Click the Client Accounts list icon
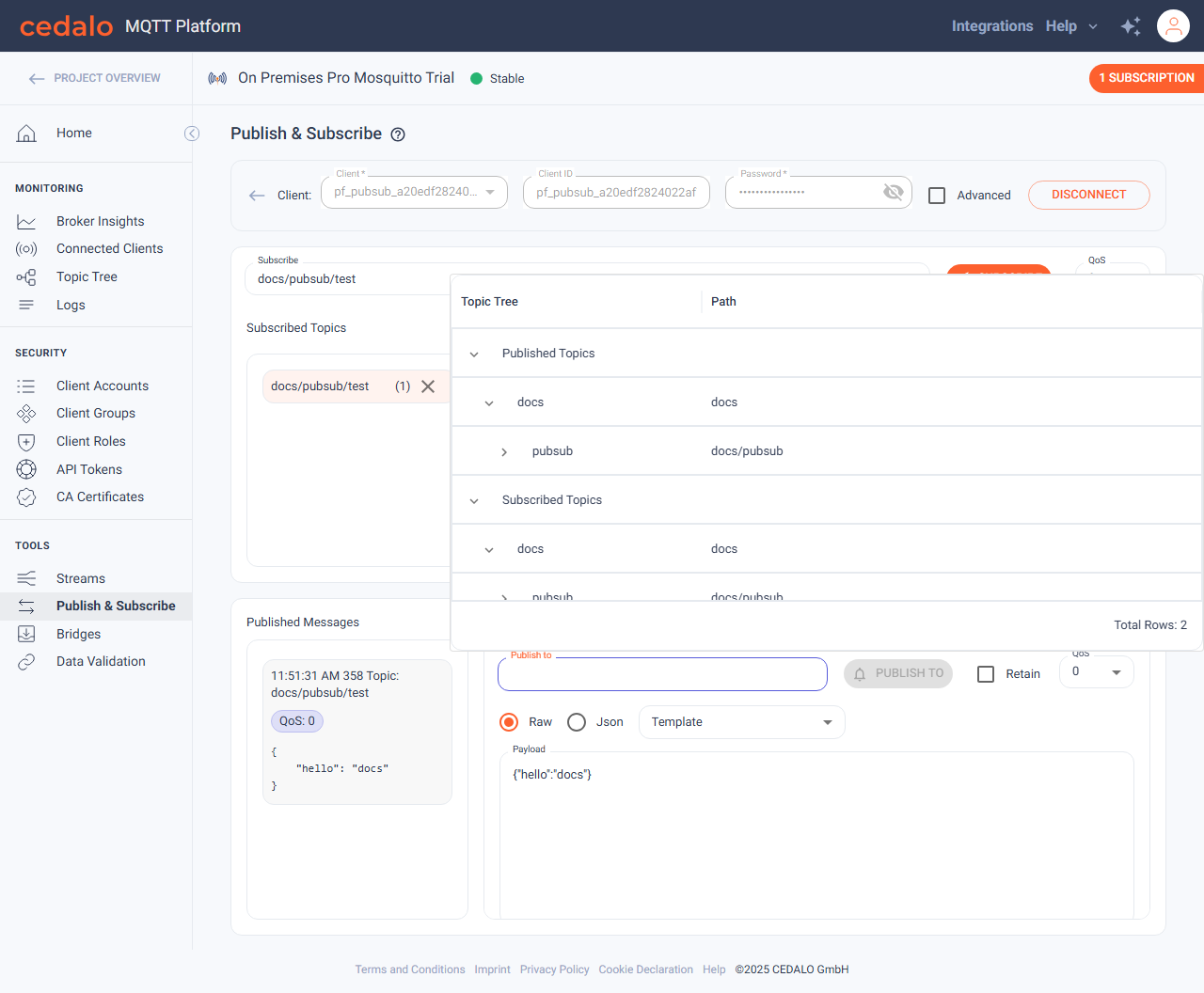Screen dimensions: 1204x993 click(26, 386)
